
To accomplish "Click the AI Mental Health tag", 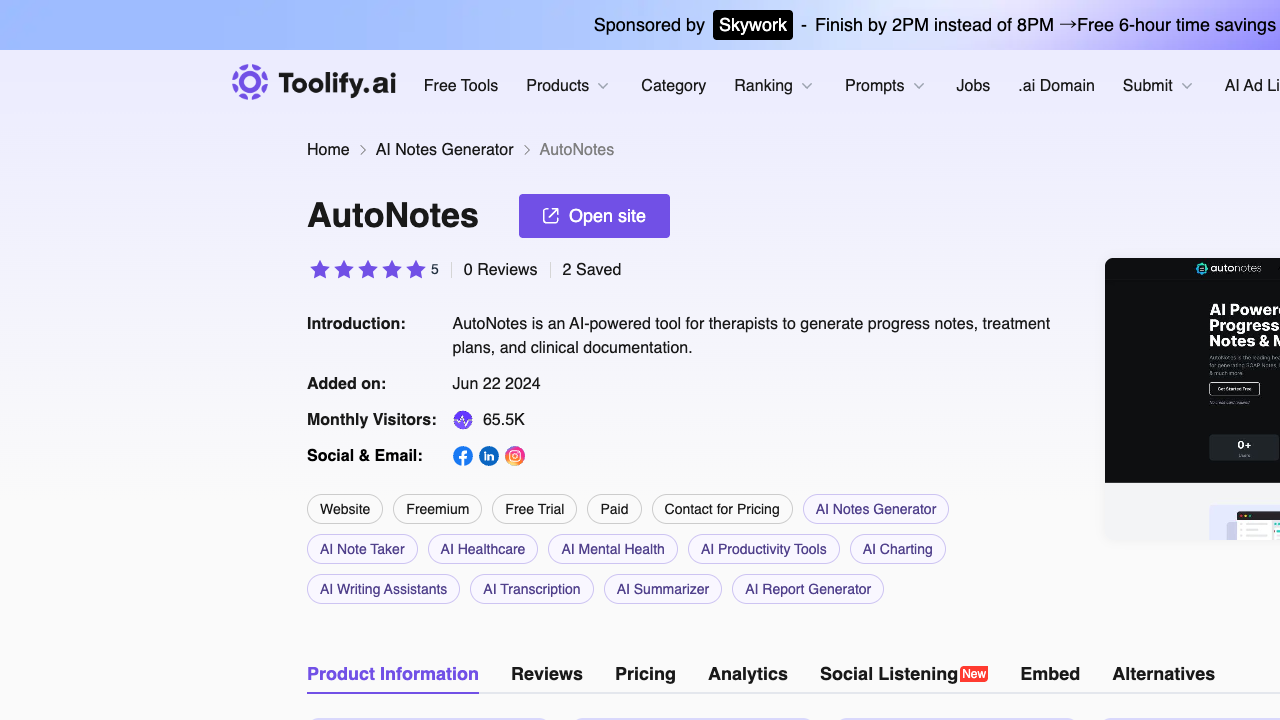I will pos(613,549).
